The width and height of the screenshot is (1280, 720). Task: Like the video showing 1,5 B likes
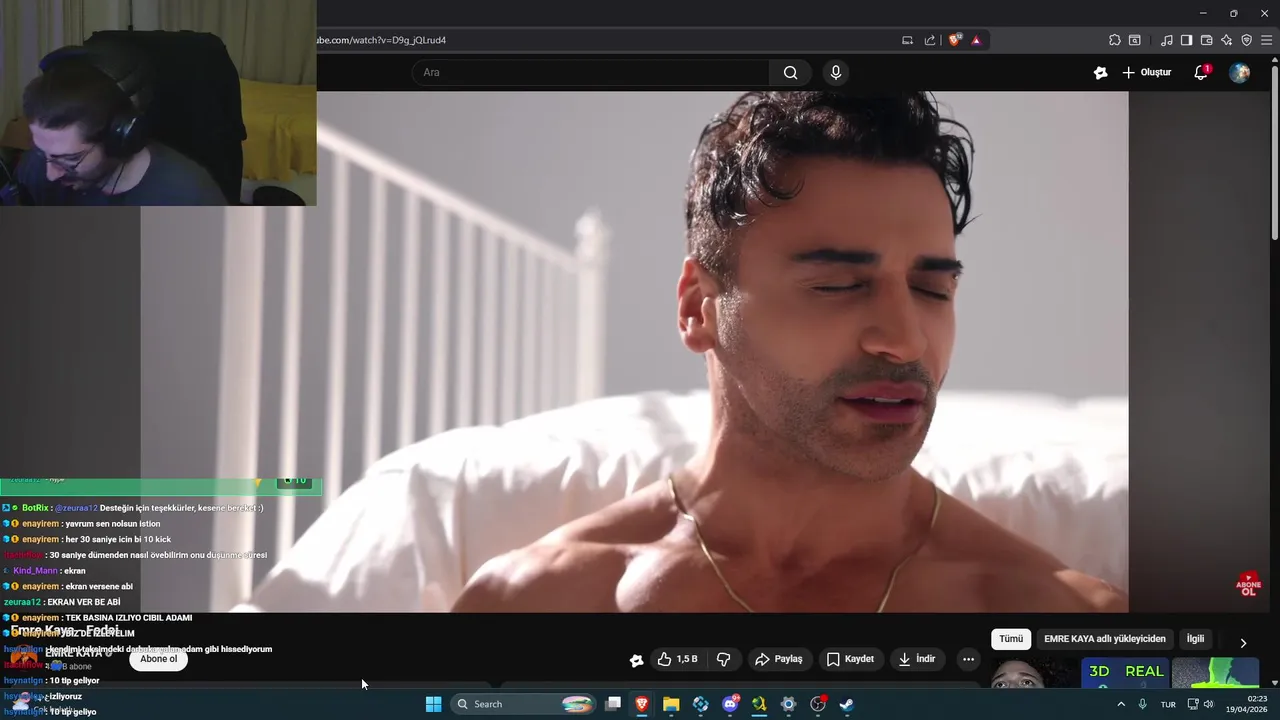(x=677, y=659)
